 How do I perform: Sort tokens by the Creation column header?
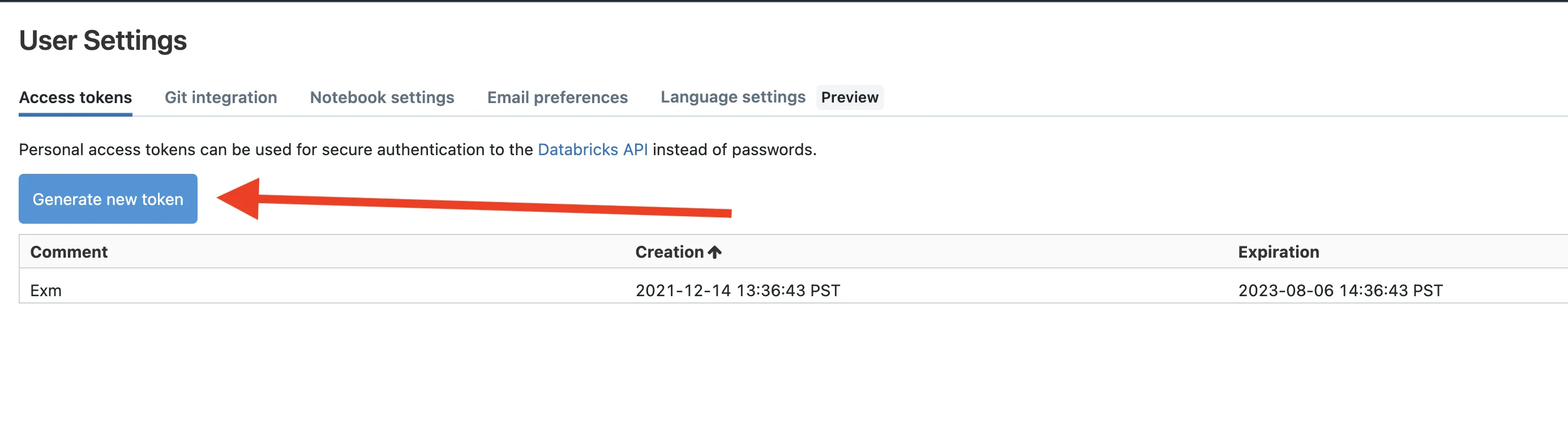[x=669, y=252]
